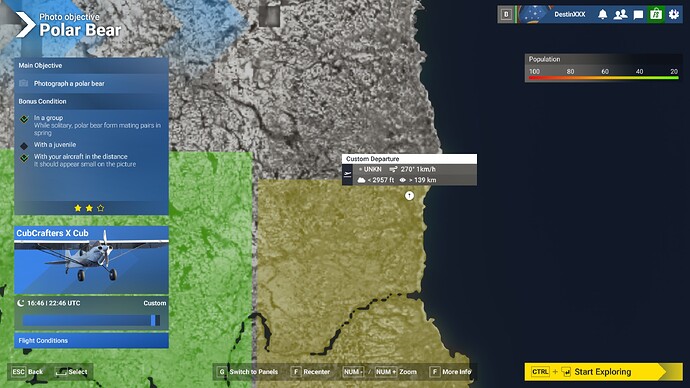This screenshot has height=388, width=690.
Task: Open settings gear icon
Action: (x=674, y=15)
